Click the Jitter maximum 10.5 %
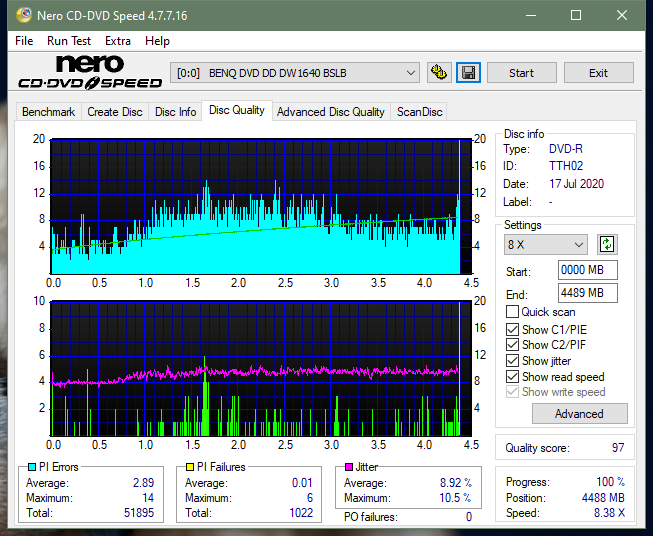 coord(456,498)
